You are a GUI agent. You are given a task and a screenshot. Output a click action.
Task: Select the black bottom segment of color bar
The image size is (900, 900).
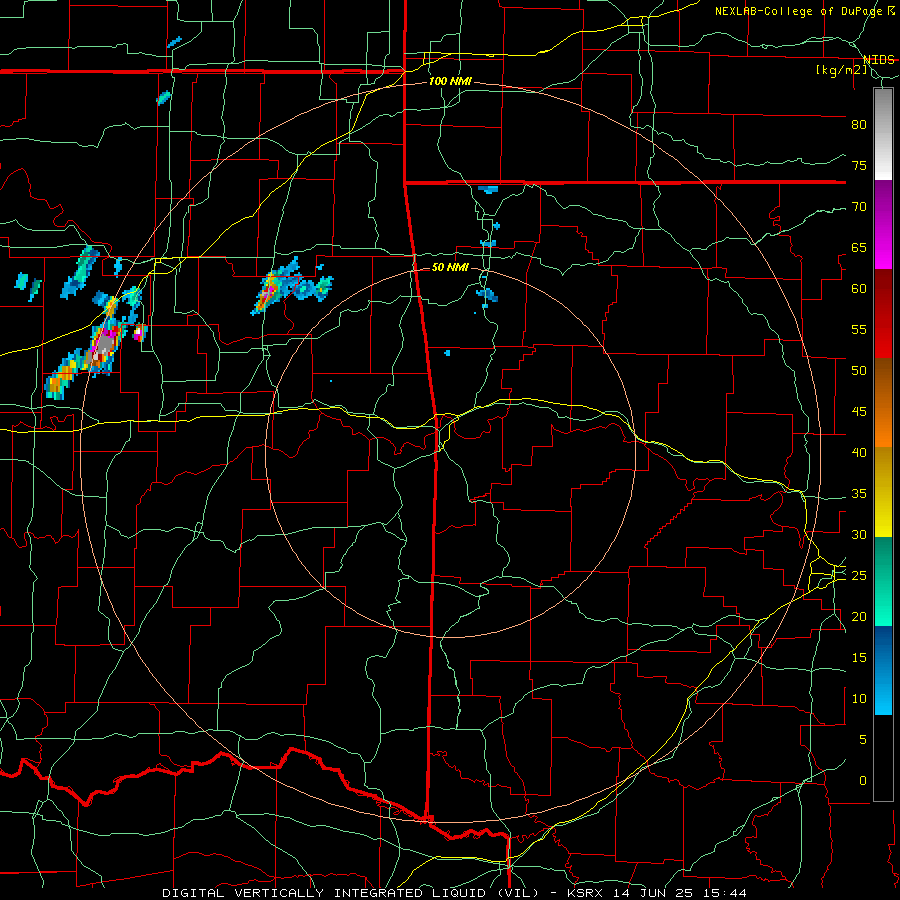[883, 758]
